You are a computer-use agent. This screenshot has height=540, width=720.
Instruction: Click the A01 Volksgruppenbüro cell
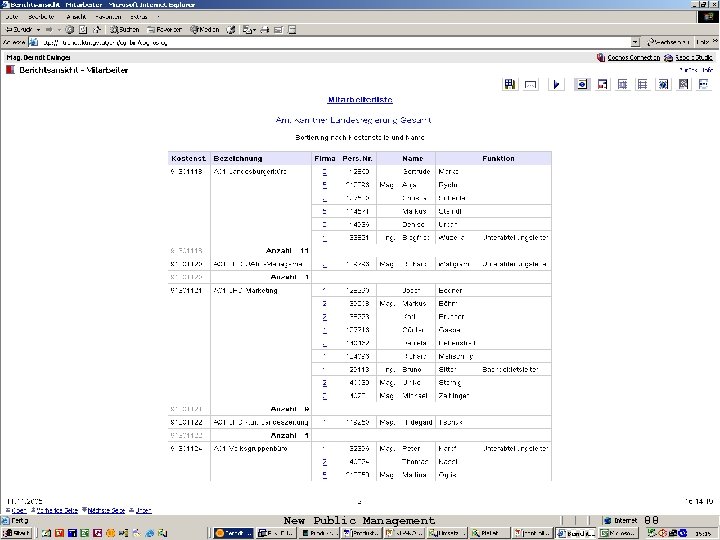251,449
